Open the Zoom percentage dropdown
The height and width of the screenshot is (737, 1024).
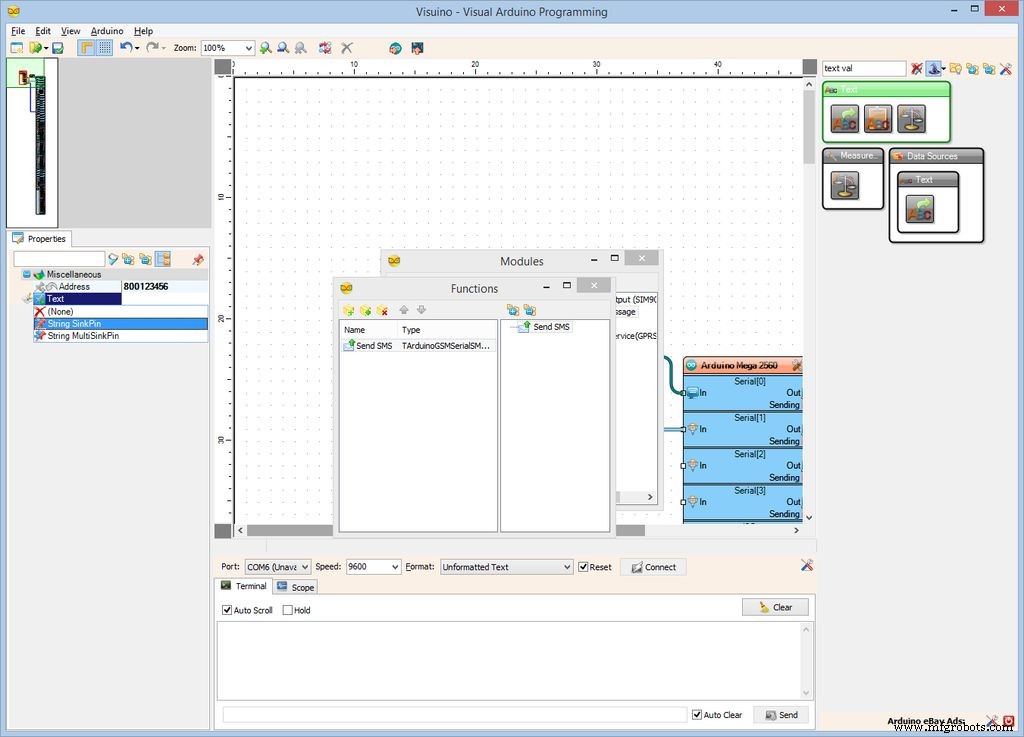[x=248, y=48]
